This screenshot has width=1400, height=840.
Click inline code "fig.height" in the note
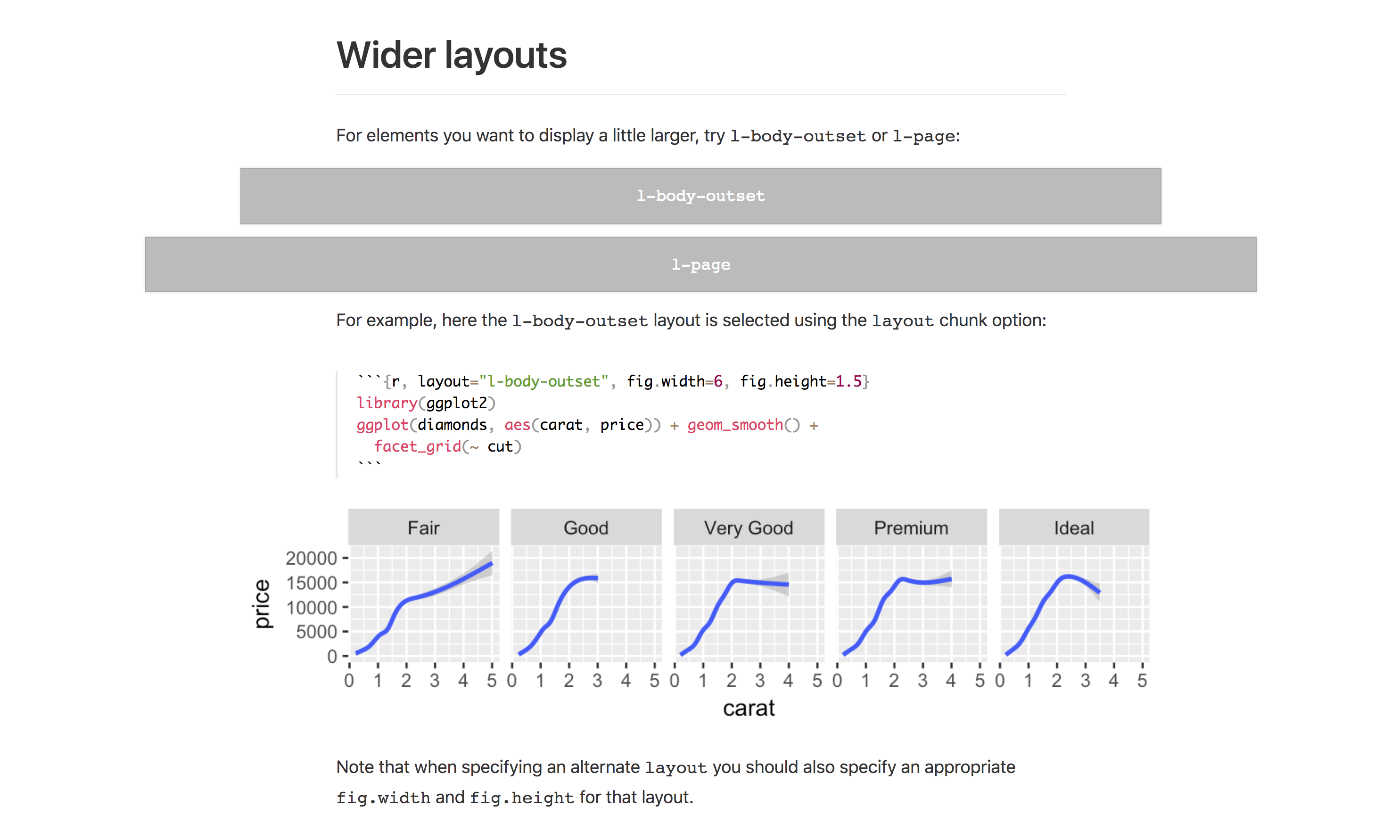point(521,798)
